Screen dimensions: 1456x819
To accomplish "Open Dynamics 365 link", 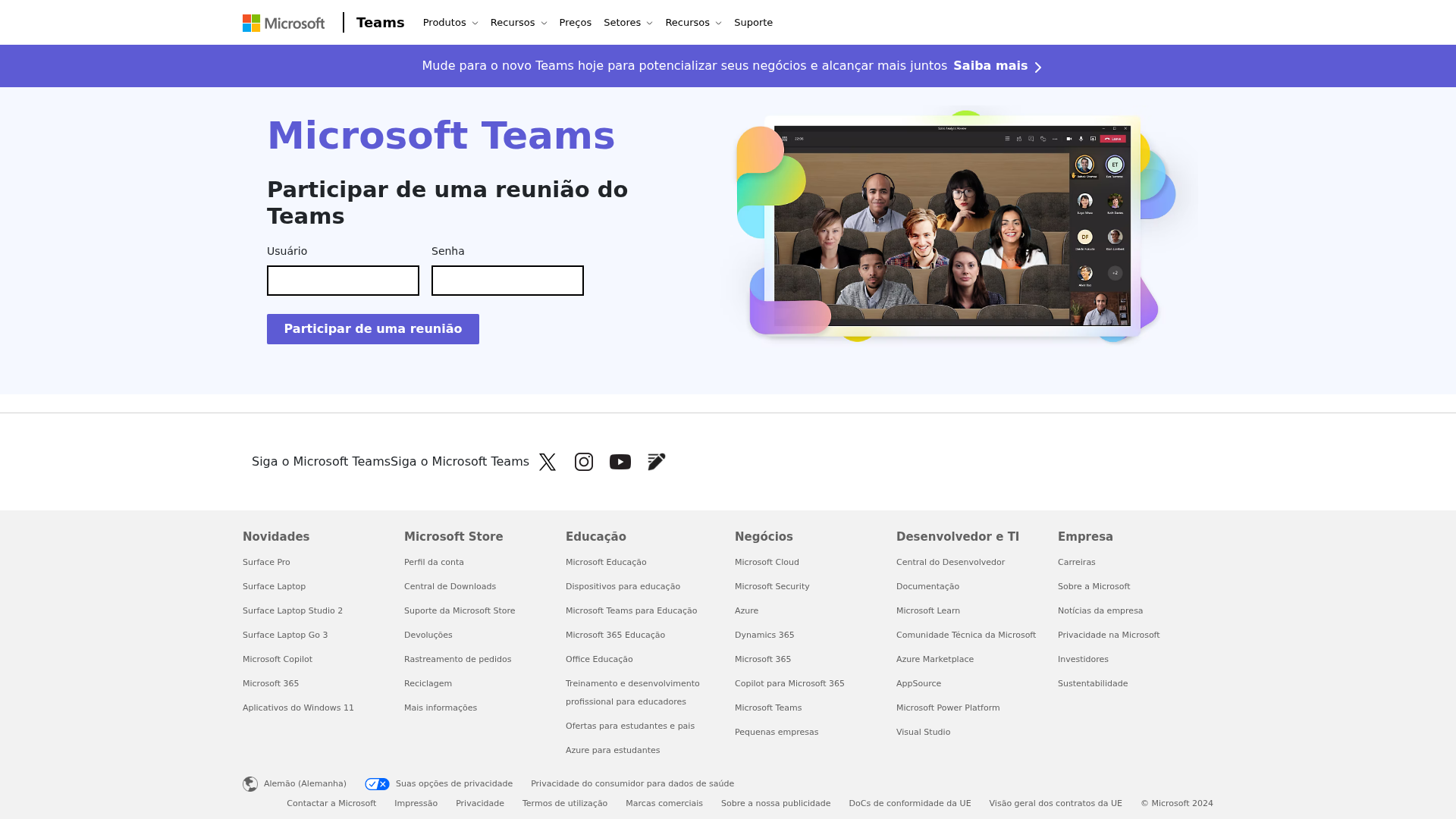I will pyautogui.click(x=764, y=635).
